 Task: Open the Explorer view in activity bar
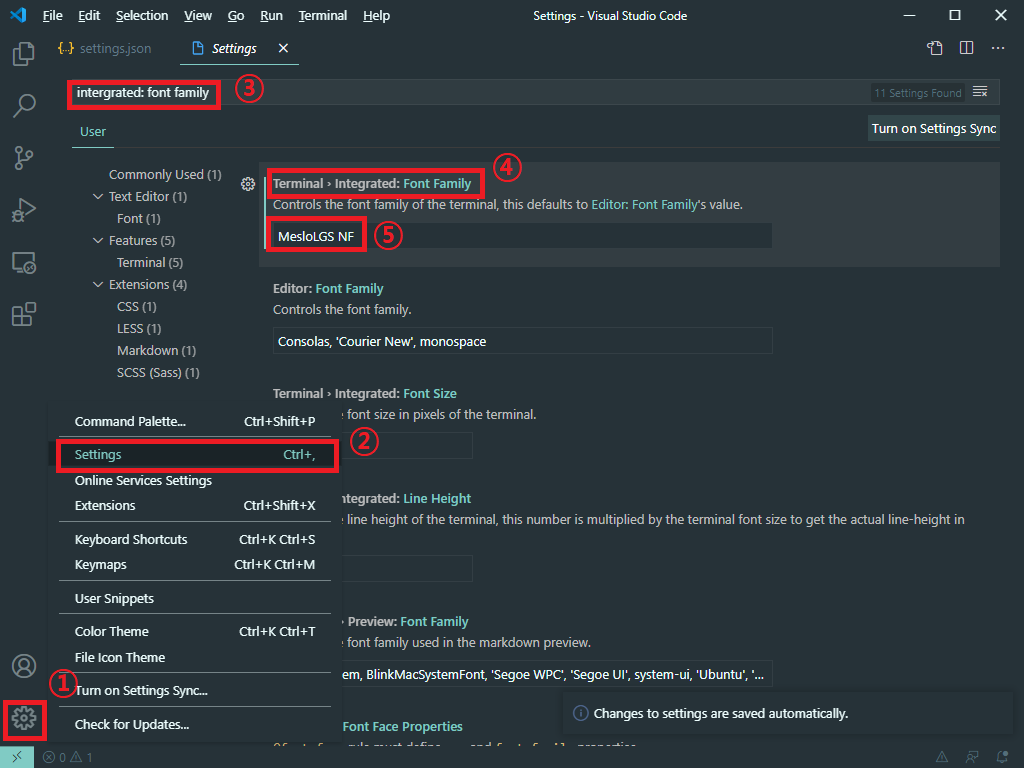24,54
